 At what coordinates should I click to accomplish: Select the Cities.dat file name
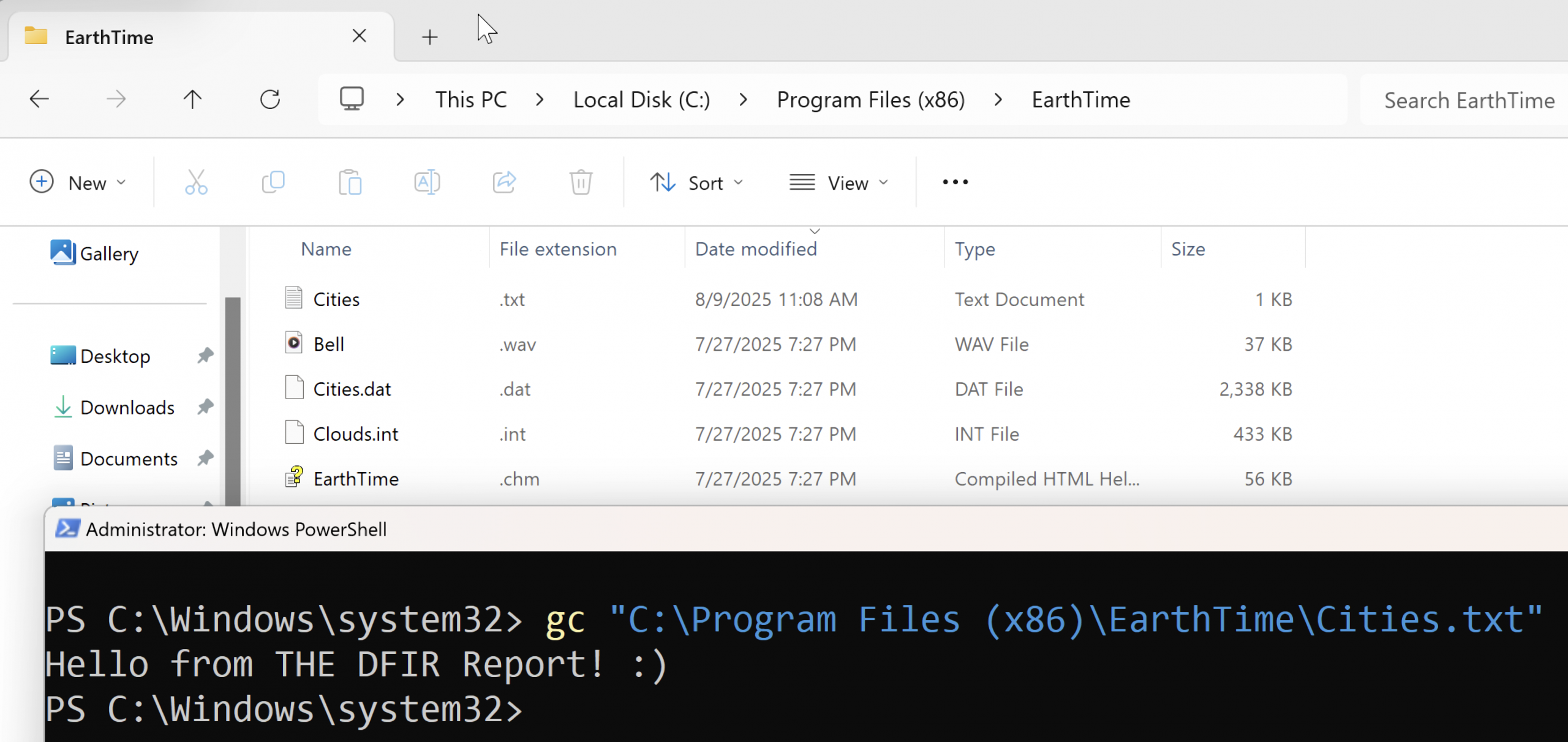click(352, 389)
